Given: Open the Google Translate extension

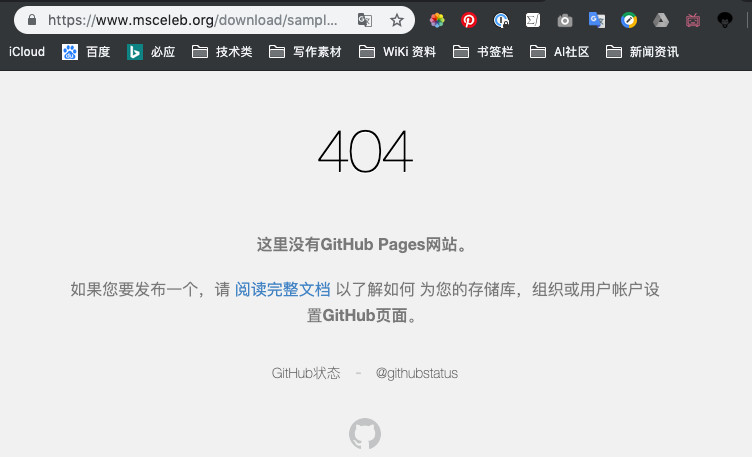Looking at the screenshot, I should coord(597,20).
